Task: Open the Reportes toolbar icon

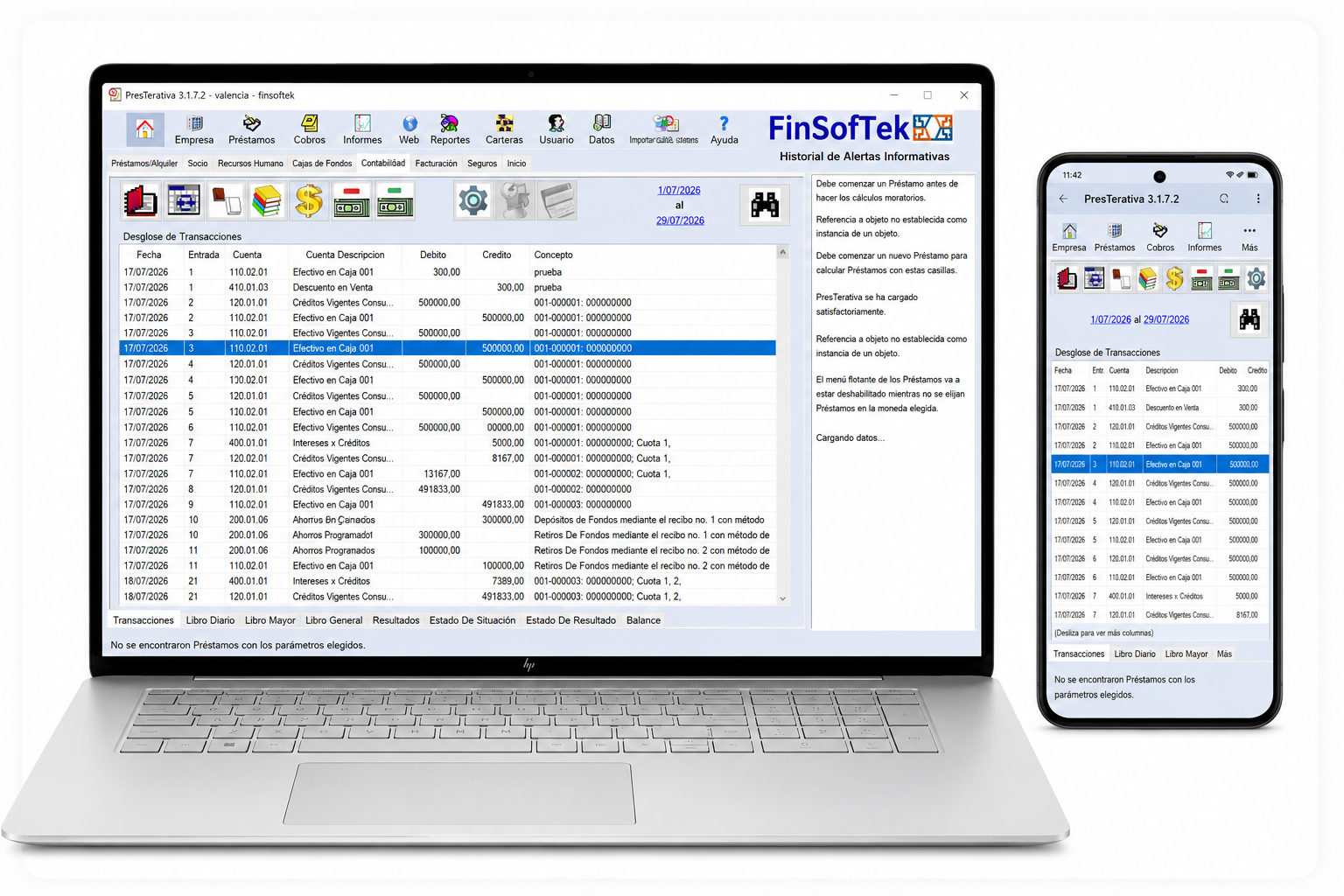Action: tap(450, 129)
